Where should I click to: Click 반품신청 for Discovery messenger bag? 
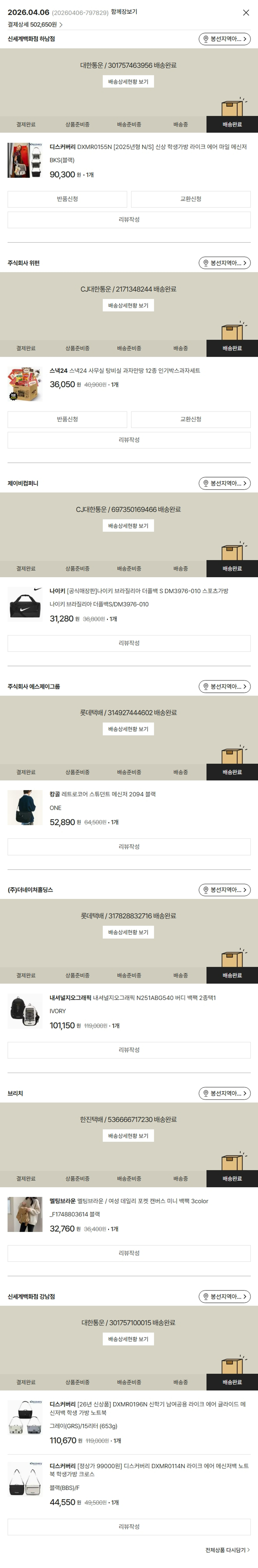pyautogui.click(x=67, y=199)
